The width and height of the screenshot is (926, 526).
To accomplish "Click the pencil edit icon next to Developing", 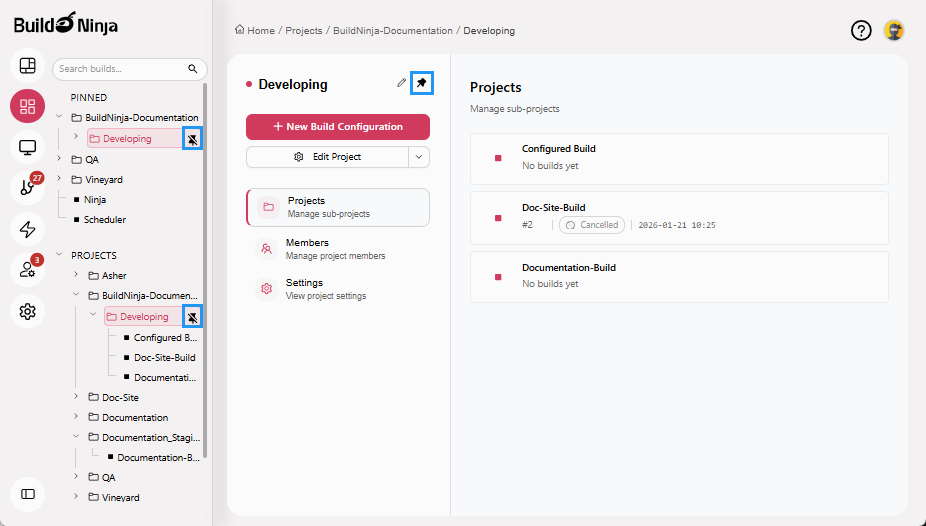I will (x=402, y=83).
